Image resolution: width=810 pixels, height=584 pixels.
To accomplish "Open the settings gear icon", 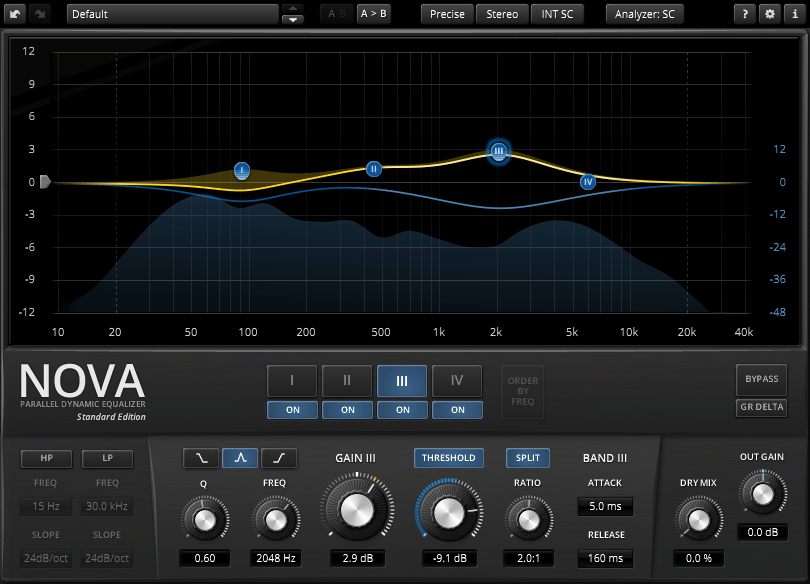I will 770,14.
